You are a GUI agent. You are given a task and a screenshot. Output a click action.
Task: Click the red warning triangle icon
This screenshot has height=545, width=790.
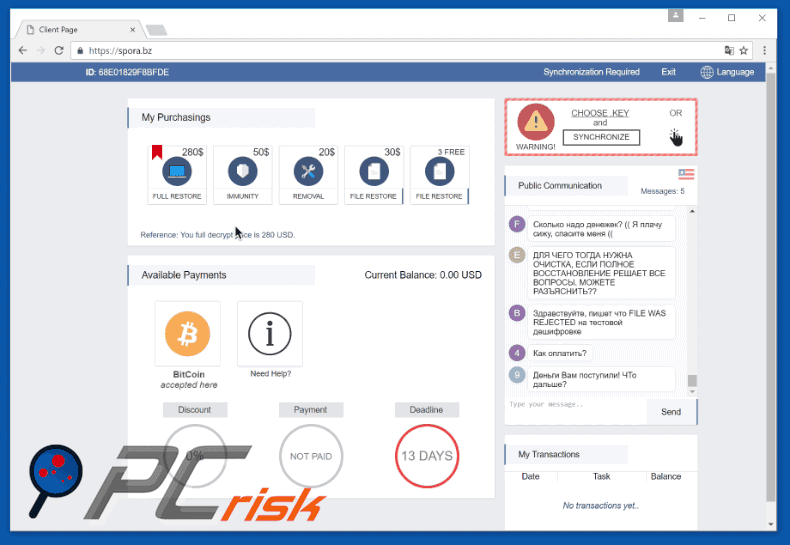(x=536, y=122)
